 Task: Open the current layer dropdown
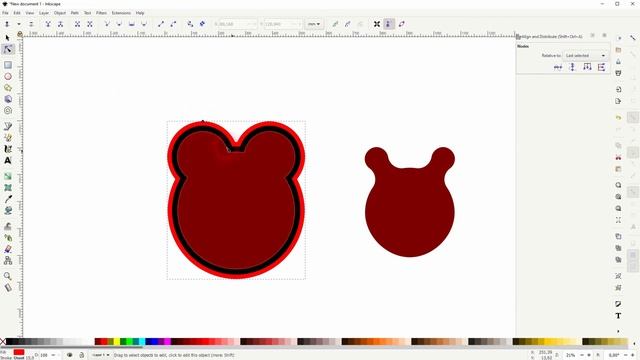tap(100, 355)
